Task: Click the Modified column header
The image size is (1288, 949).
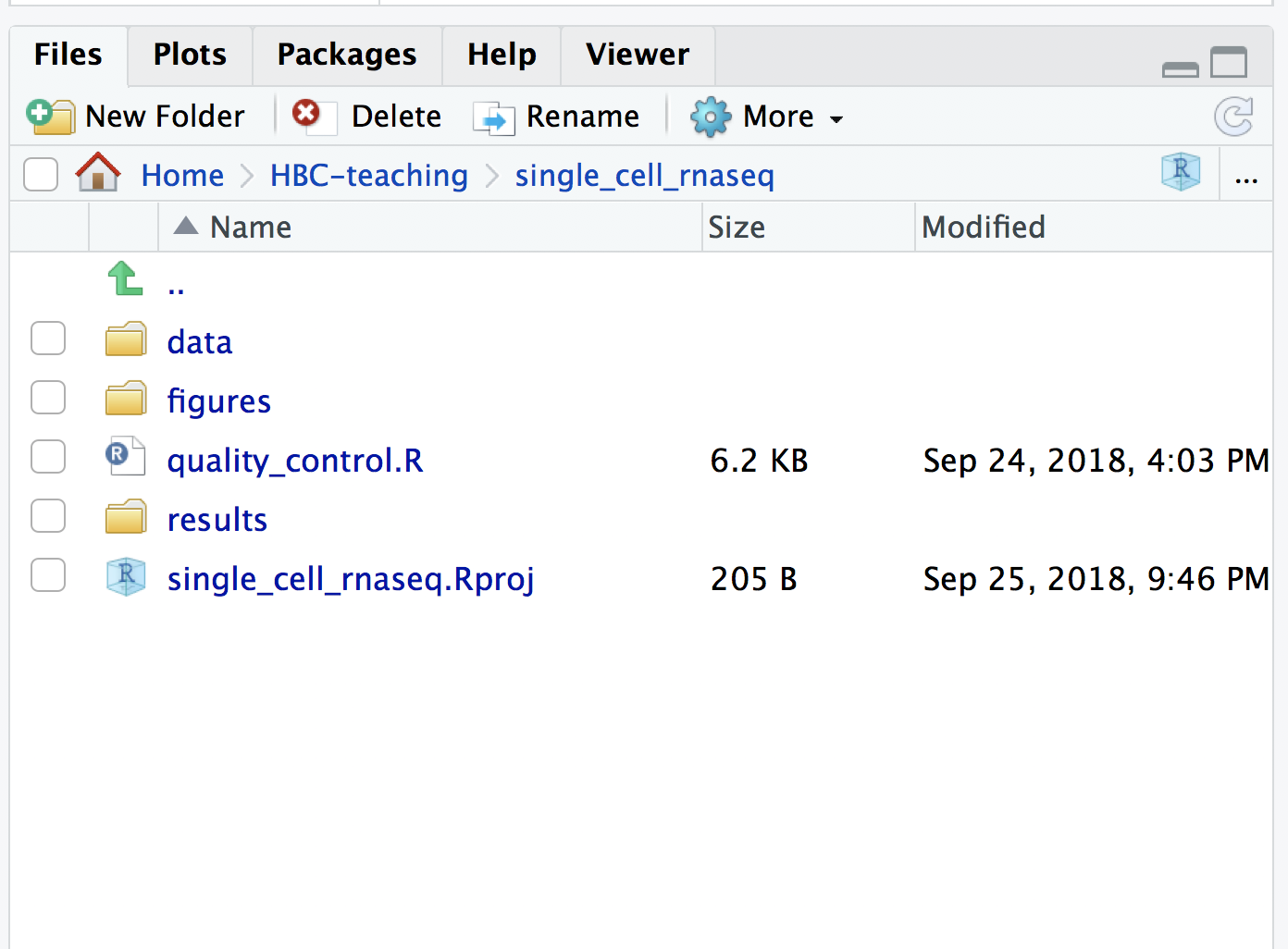Action: point(984,227)
